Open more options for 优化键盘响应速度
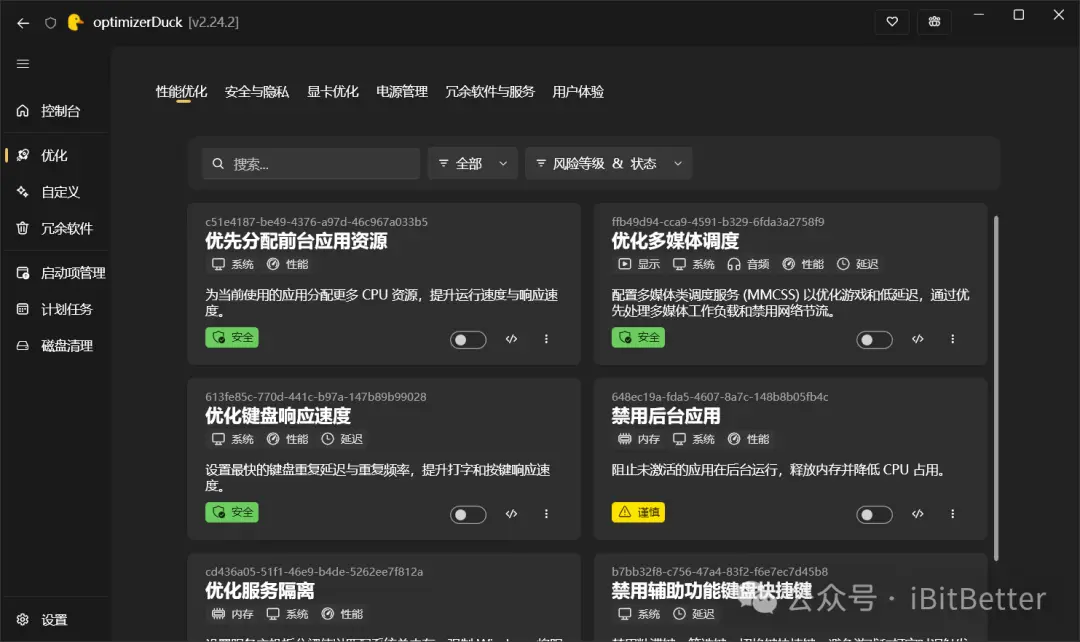Screen dimensions: 1080x642 tap(546, 514)
